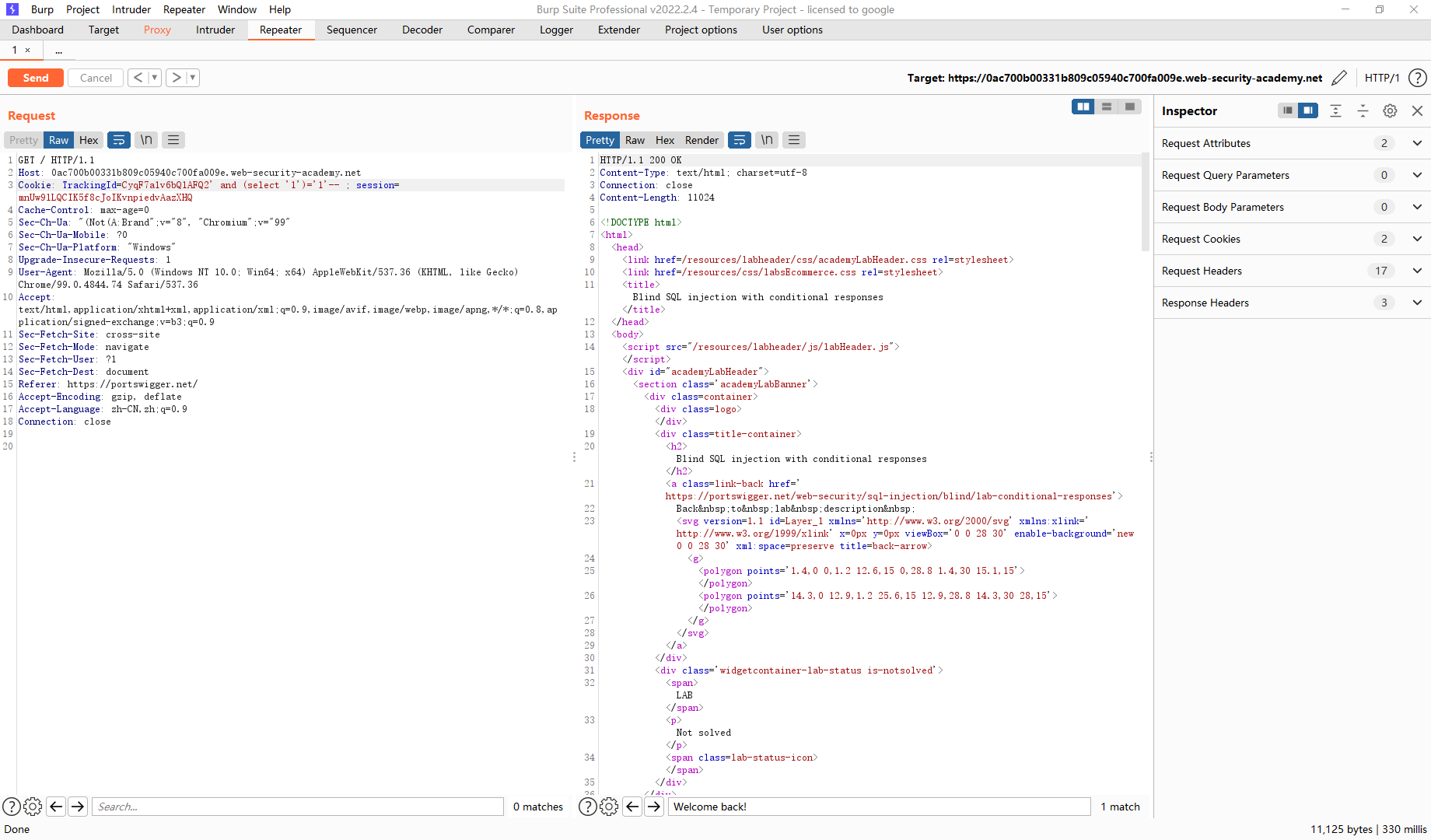Click the Cancel request button

tap(96, 78)
